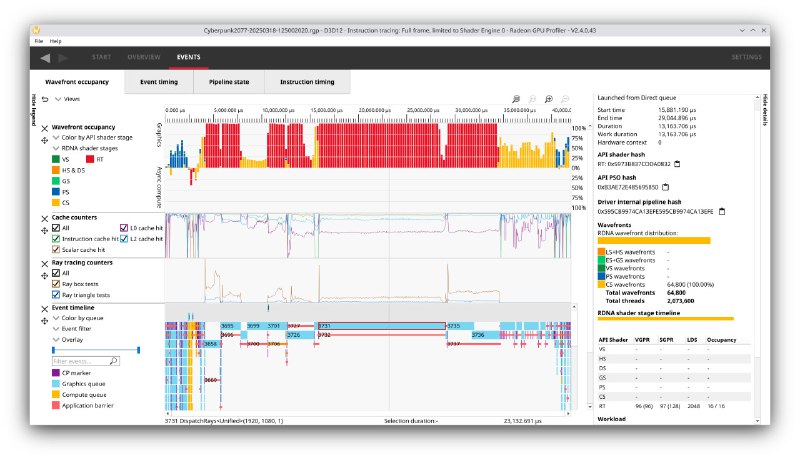Click the zoom reset magnifier icon

(532, 99)
